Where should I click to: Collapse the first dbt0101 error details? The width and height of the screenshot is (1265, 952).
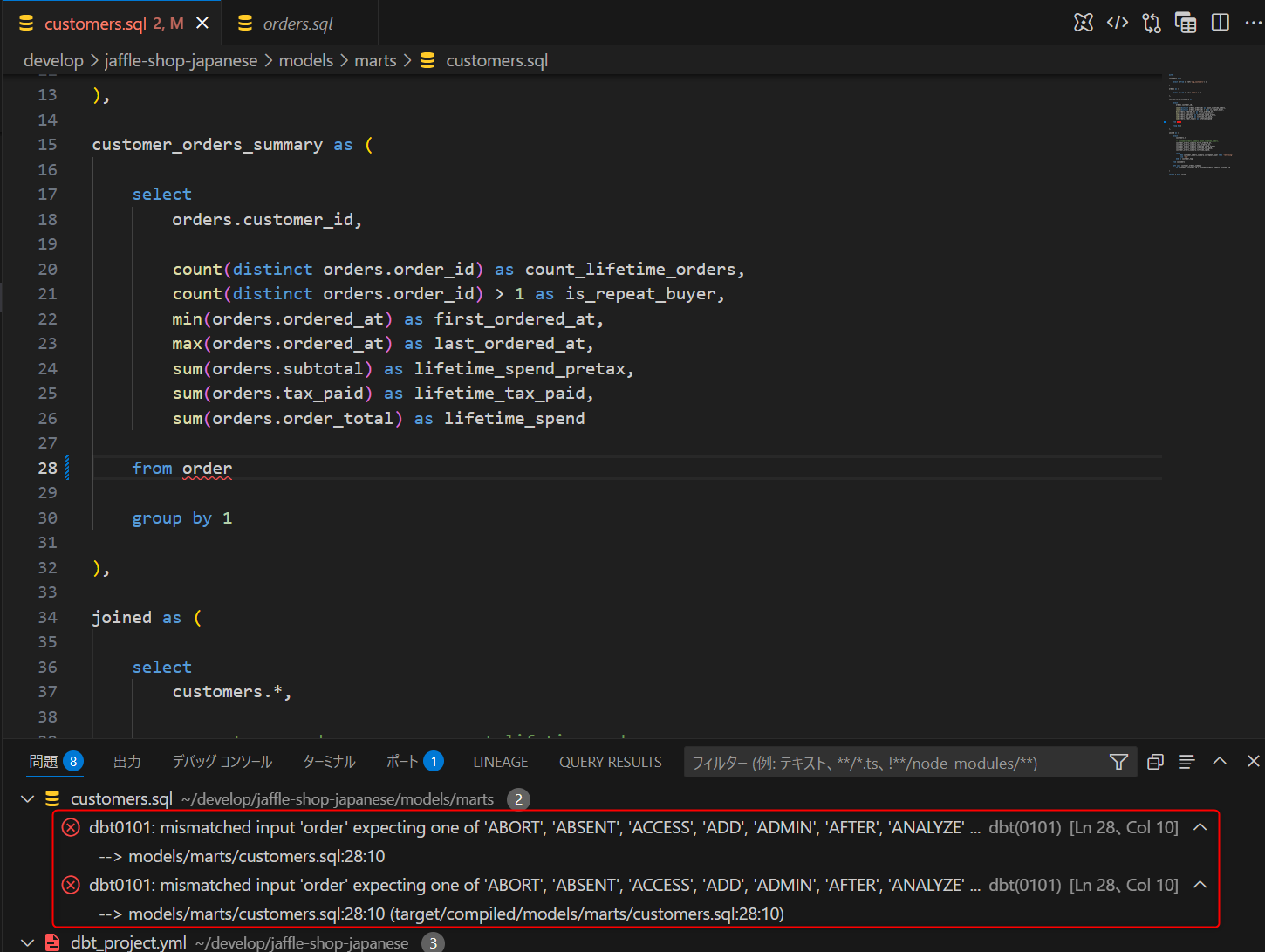click(1200, 827)
